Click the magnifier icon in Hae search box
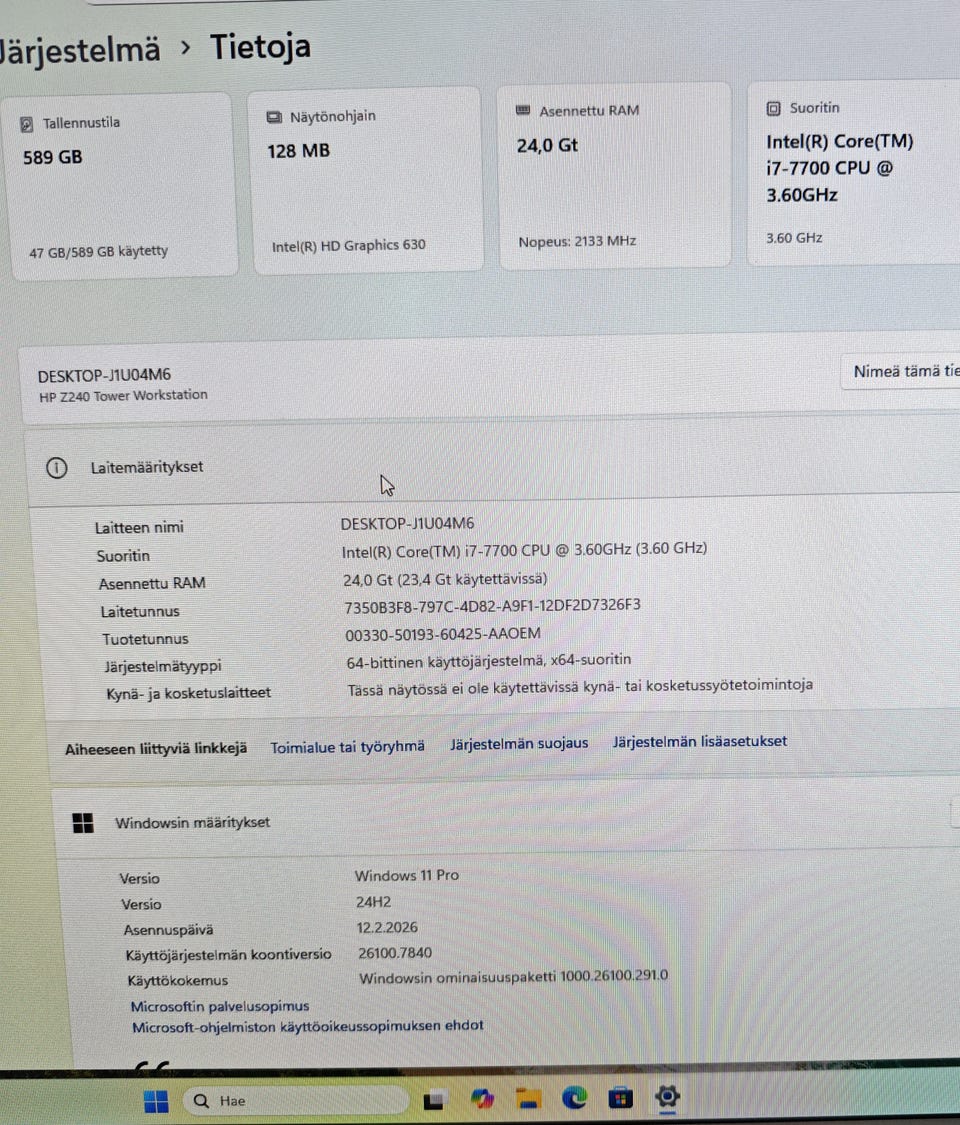 click(x=202, y=1101)
